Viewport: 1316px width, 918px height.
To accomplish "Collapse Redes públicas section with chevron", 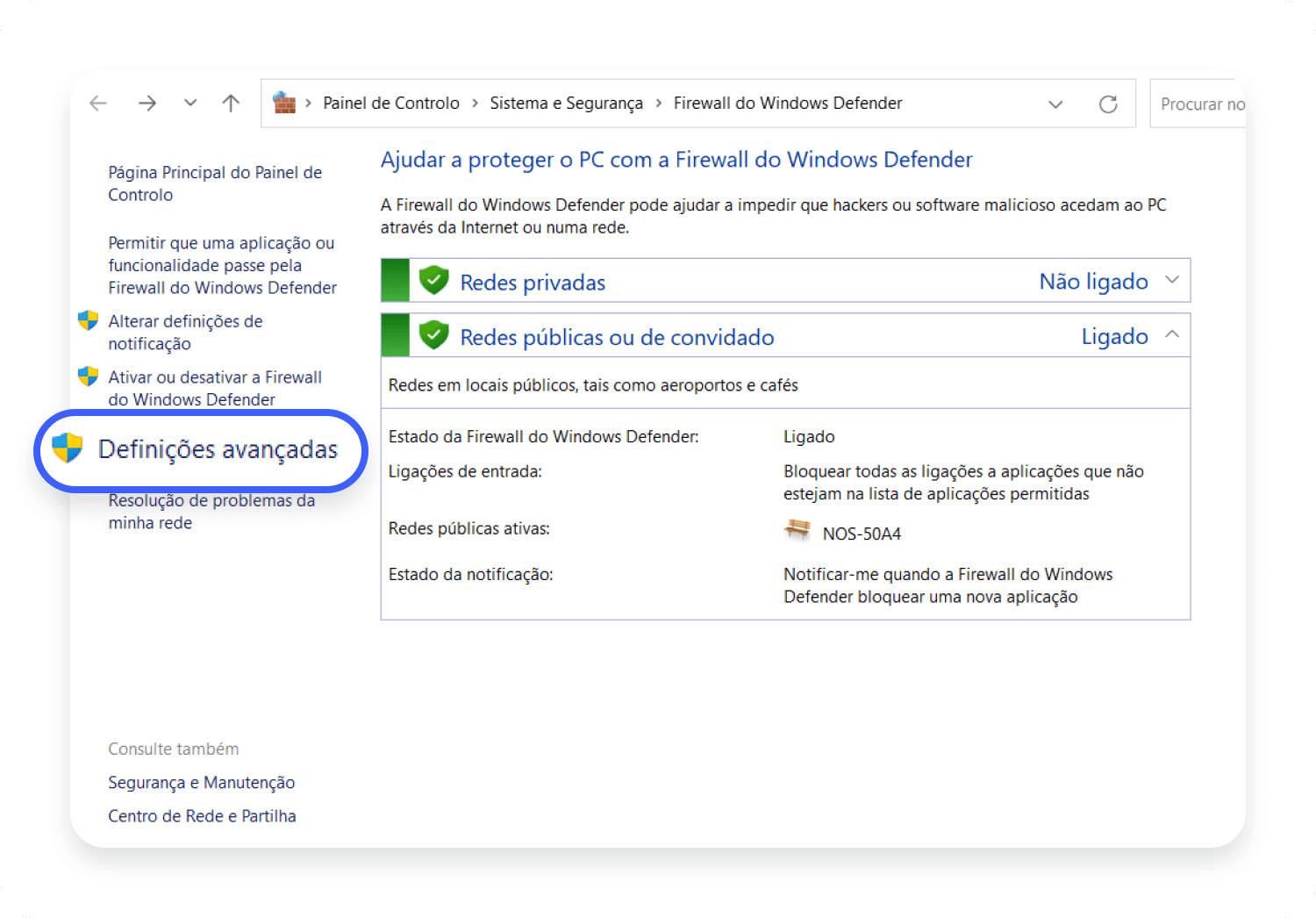I will click(1172, 334).
